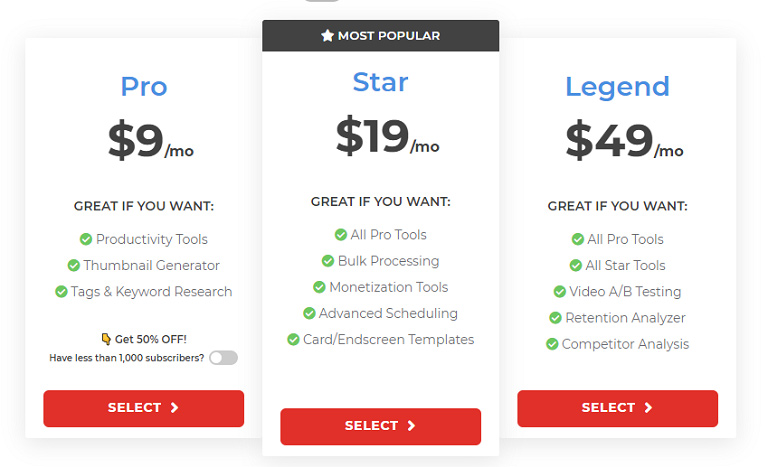The width and height of the screenshot is (768, 467).
Task: Click the Retention Analyzer feature text
Action: coord(625,318)
